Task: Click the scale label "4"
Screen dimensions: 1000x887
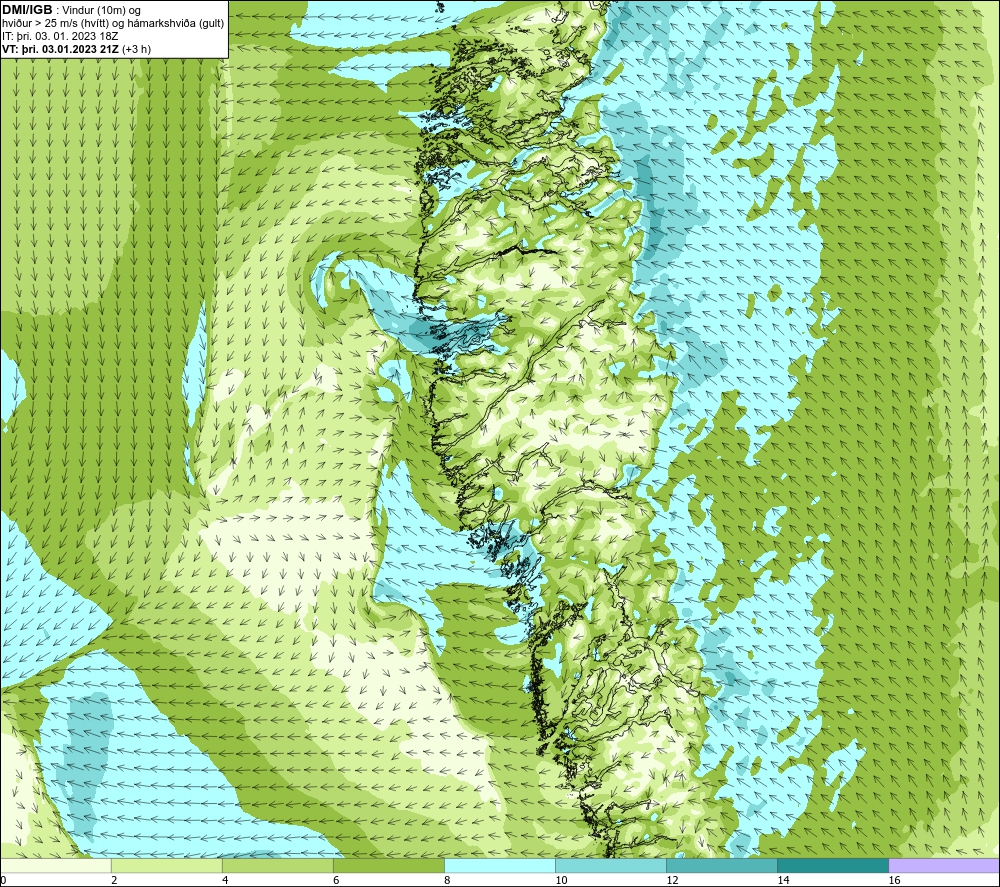Action: tap(225, 880)
